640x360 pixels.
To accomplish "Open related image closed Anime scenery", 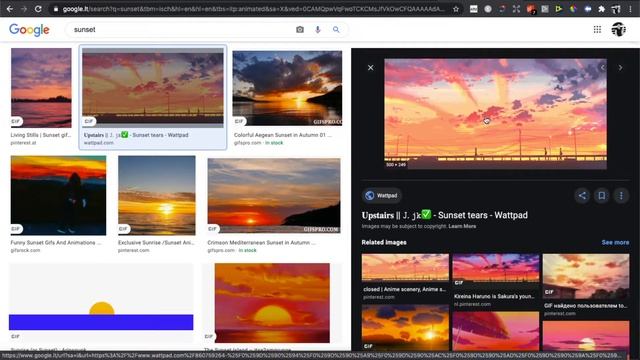I will coord(405,268).
